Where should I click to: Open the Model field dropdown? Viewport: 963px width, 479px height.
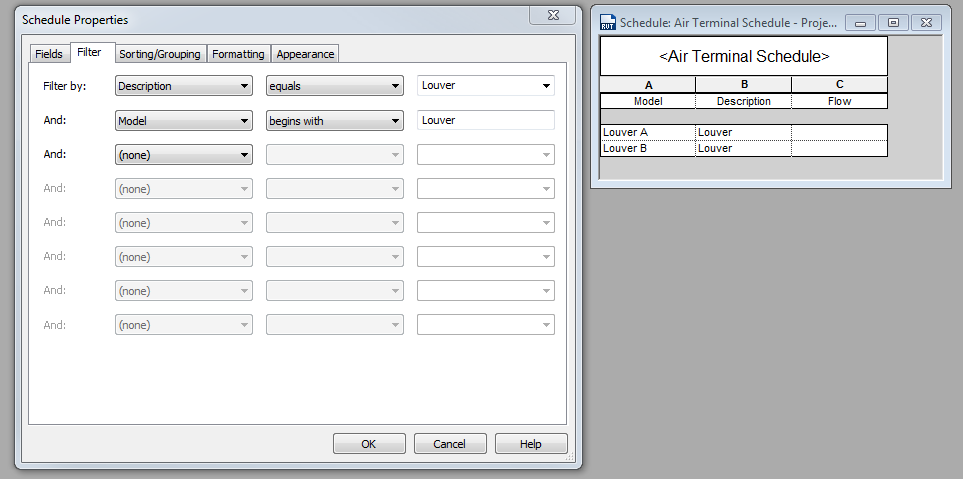click(x=184, y=121)
